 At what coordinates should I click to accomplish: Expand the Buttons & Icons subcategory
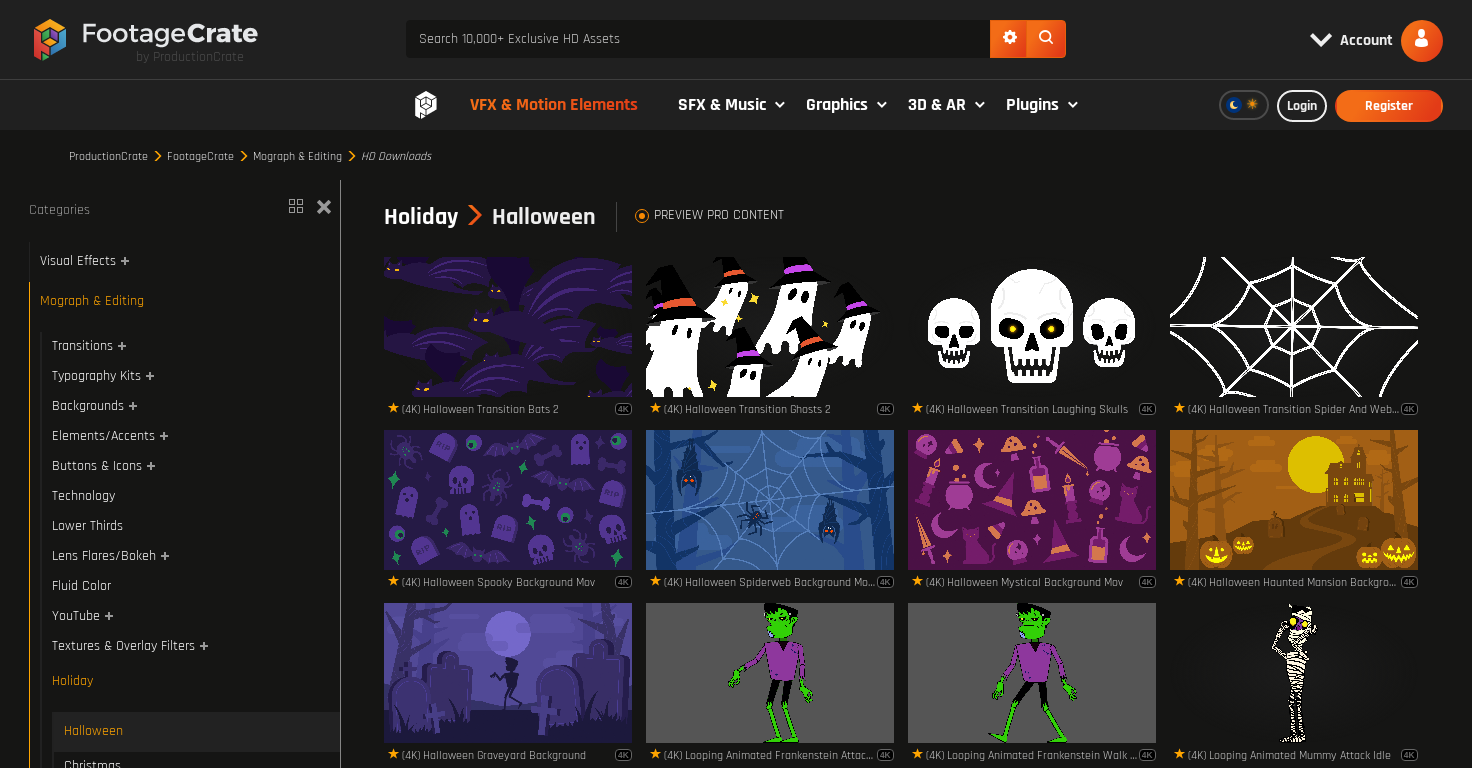151,466
